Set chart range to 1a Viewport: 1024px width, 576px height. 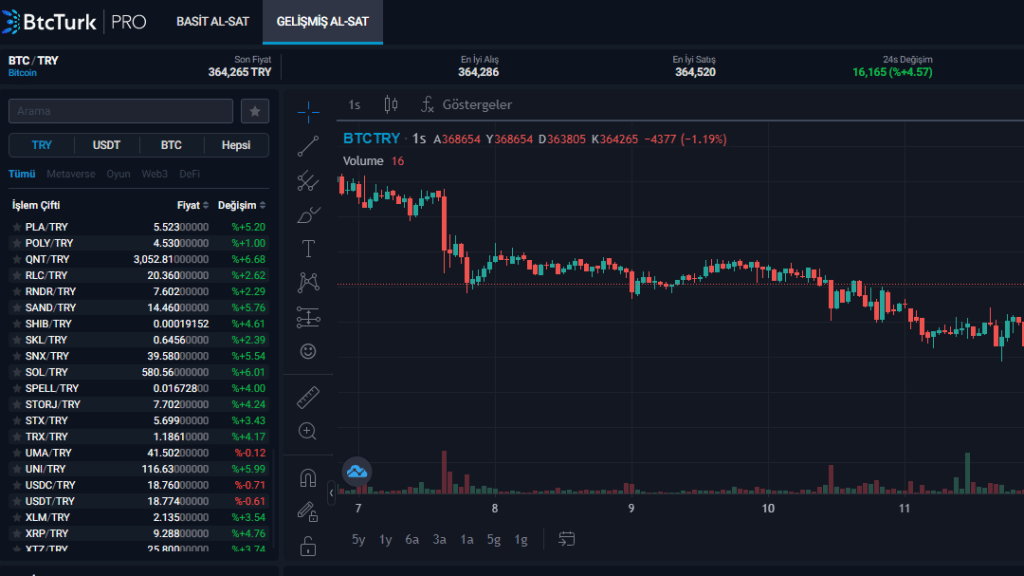click(x=467, y=539)
